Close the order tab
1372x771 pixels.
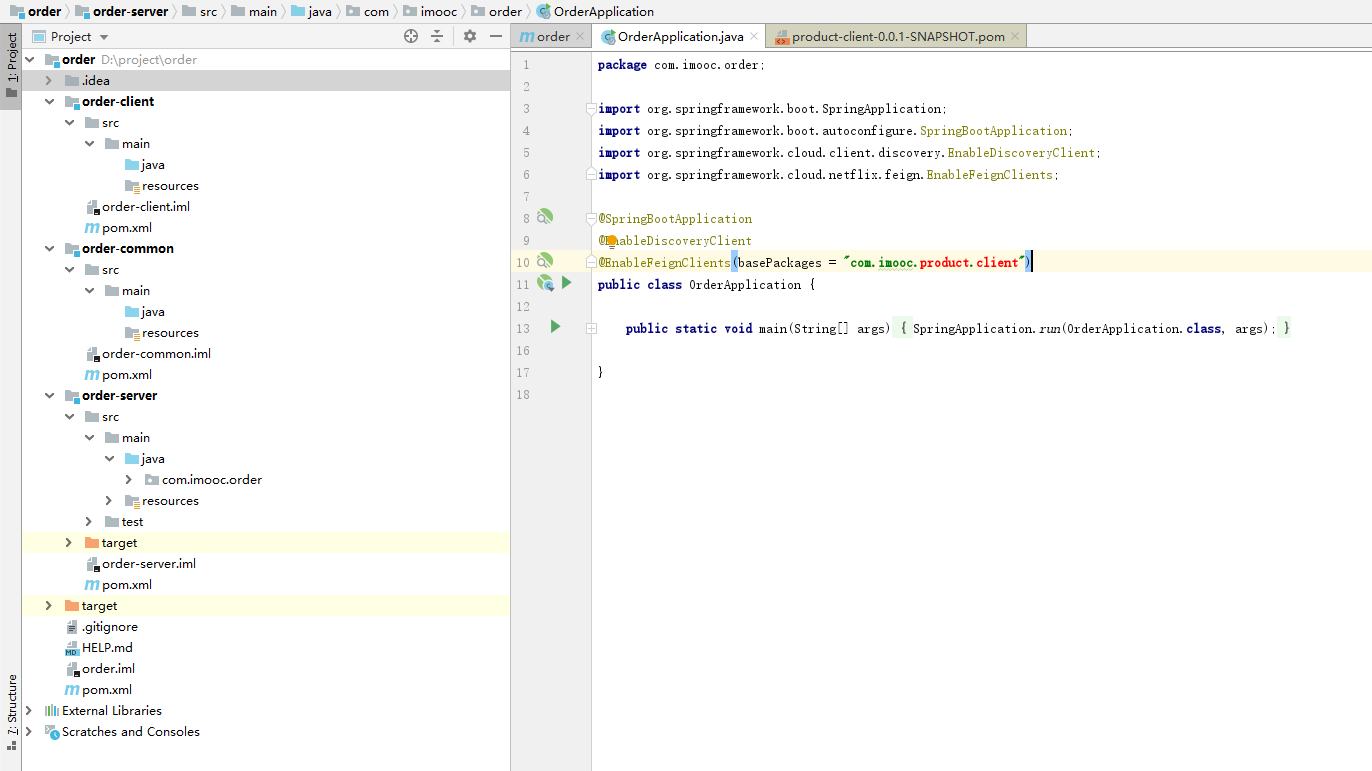pyautogui.click(x=579, y=37)
